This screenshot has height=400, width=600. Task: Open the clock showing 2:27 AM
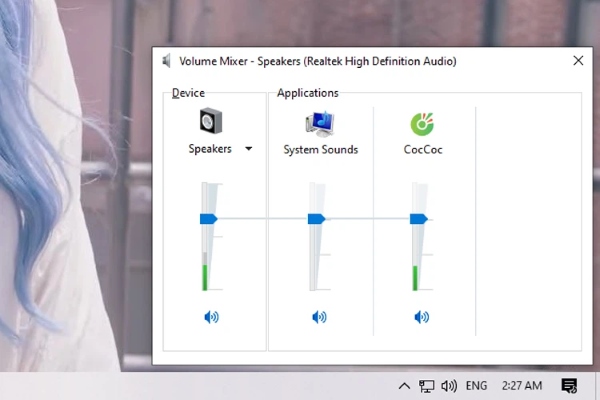click(522, 385)
